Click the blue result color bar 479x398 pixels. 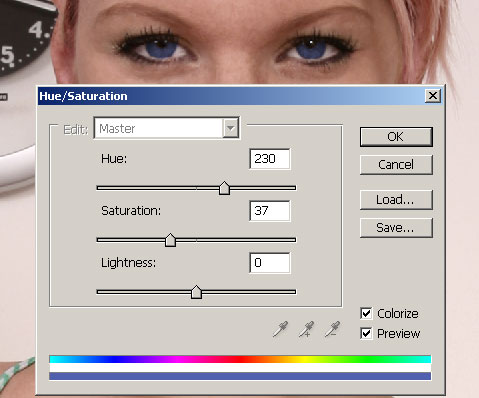click(x=240, y=376)
